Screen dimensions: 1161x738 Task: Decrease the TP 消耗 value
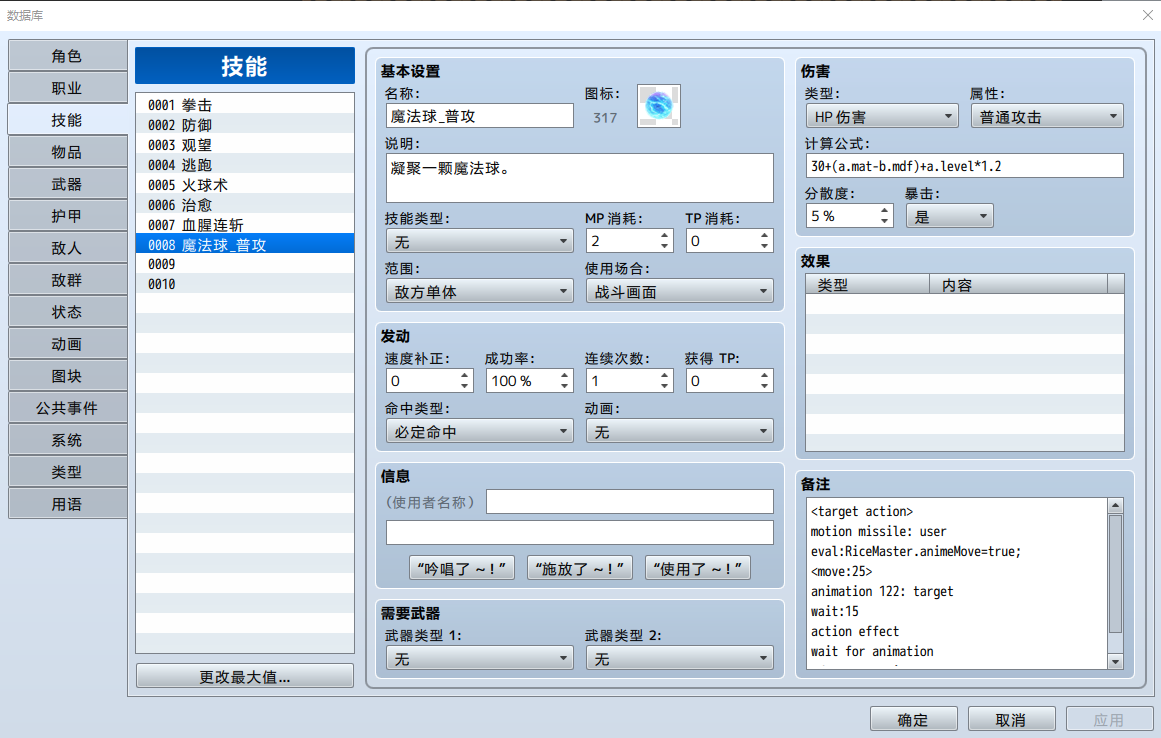(x=764, y=246)
